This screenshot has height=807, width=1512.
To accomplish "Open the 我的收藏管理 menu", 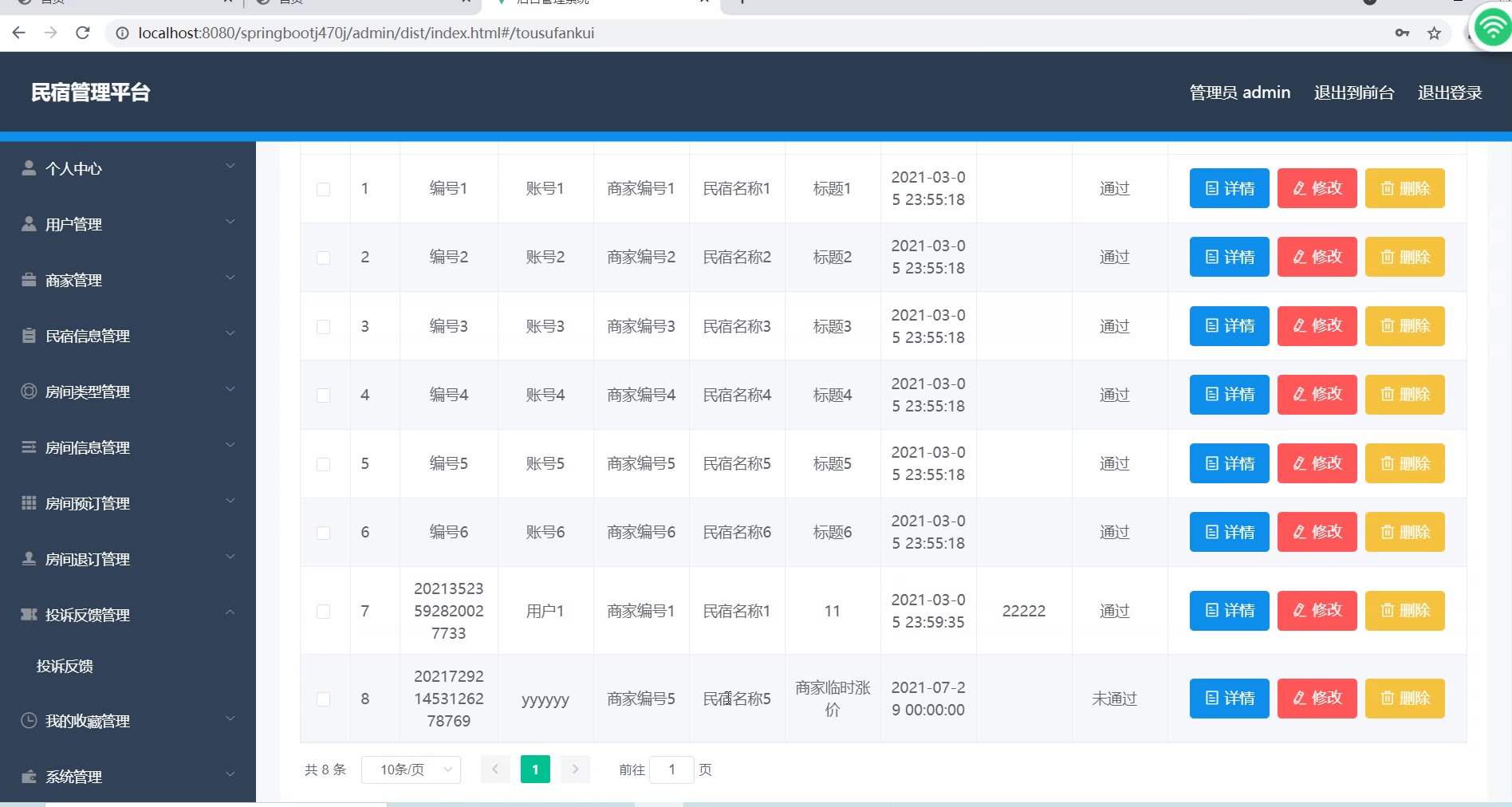I will tap(128, 721).
